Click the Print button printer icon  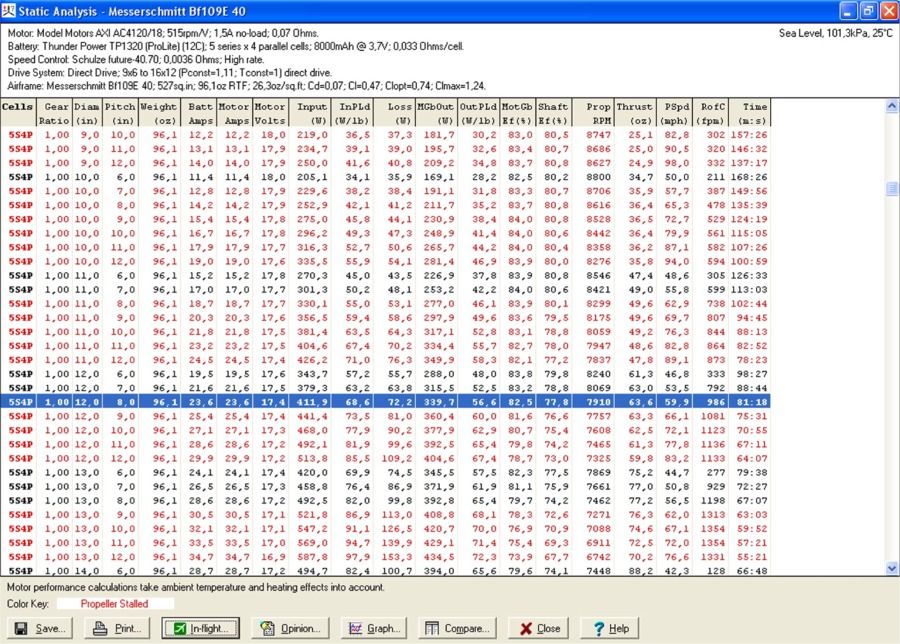pyautogui.click(x=101, y=628)
